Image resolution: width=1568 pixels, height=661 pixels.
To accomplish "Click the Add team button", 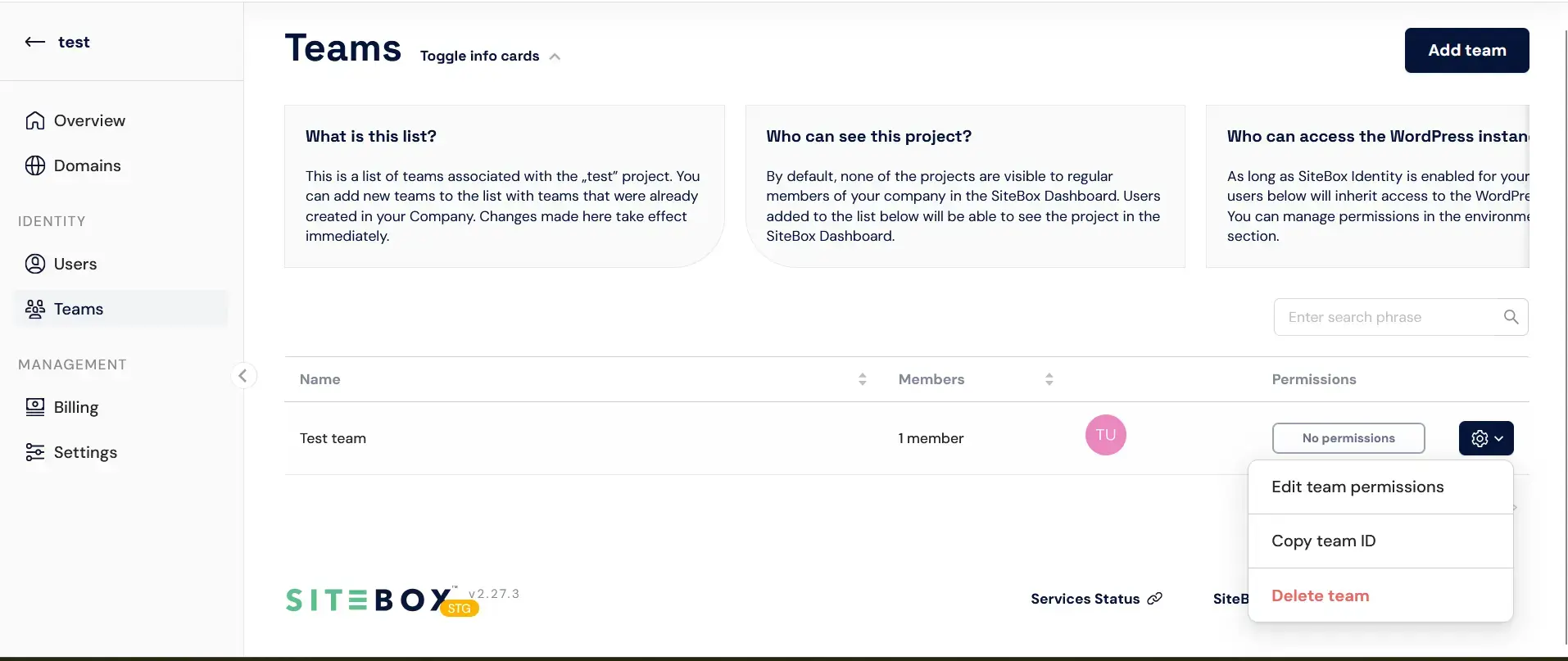I will point(1466,50).
